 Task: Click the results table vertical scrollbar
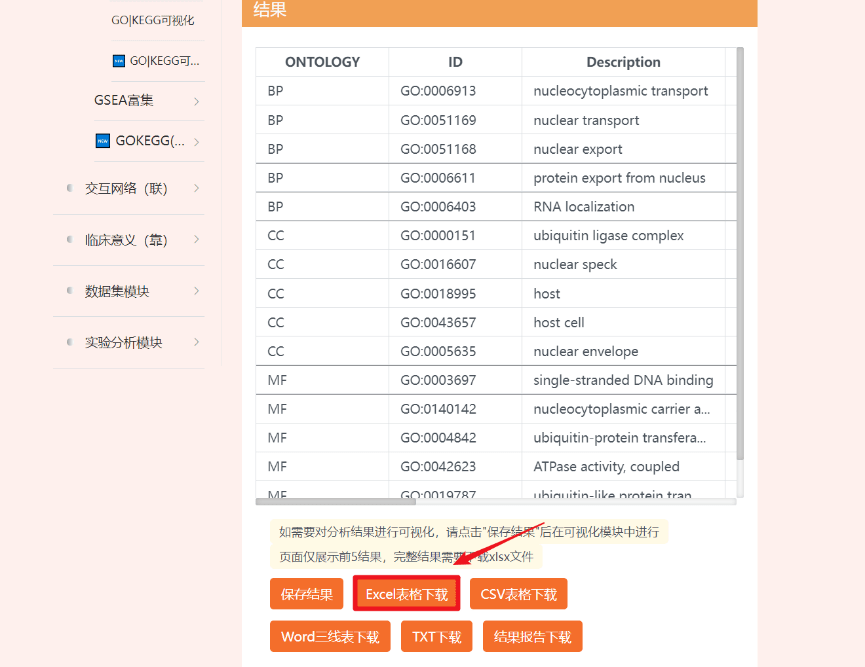[x=740, y=250]
